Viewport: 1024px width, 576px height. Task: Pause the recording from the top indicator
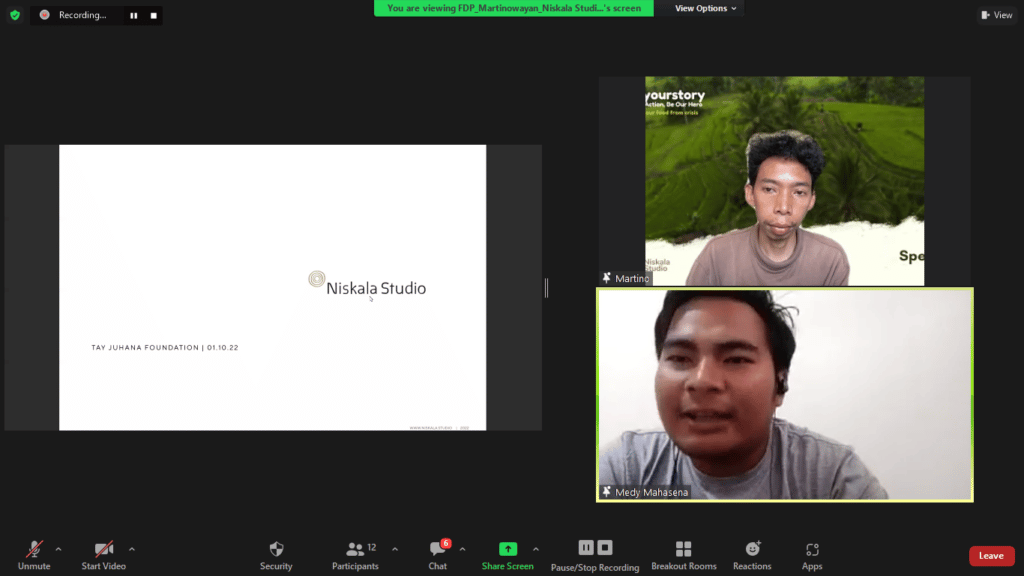(134, 16)
